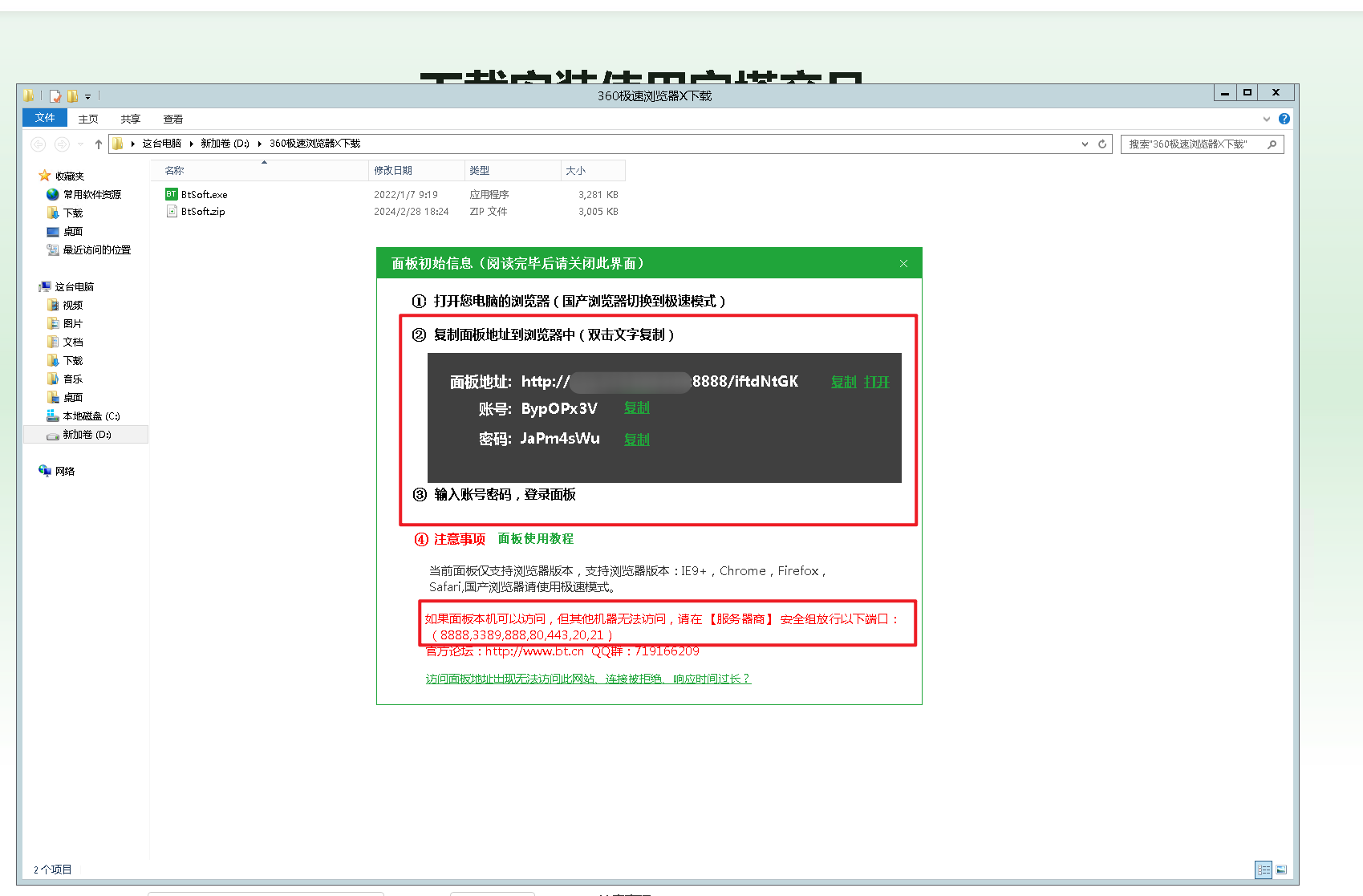Open the 文件 ribbon menu
The height and width of the screenshot is (896, 1363).
coord(45,118)
